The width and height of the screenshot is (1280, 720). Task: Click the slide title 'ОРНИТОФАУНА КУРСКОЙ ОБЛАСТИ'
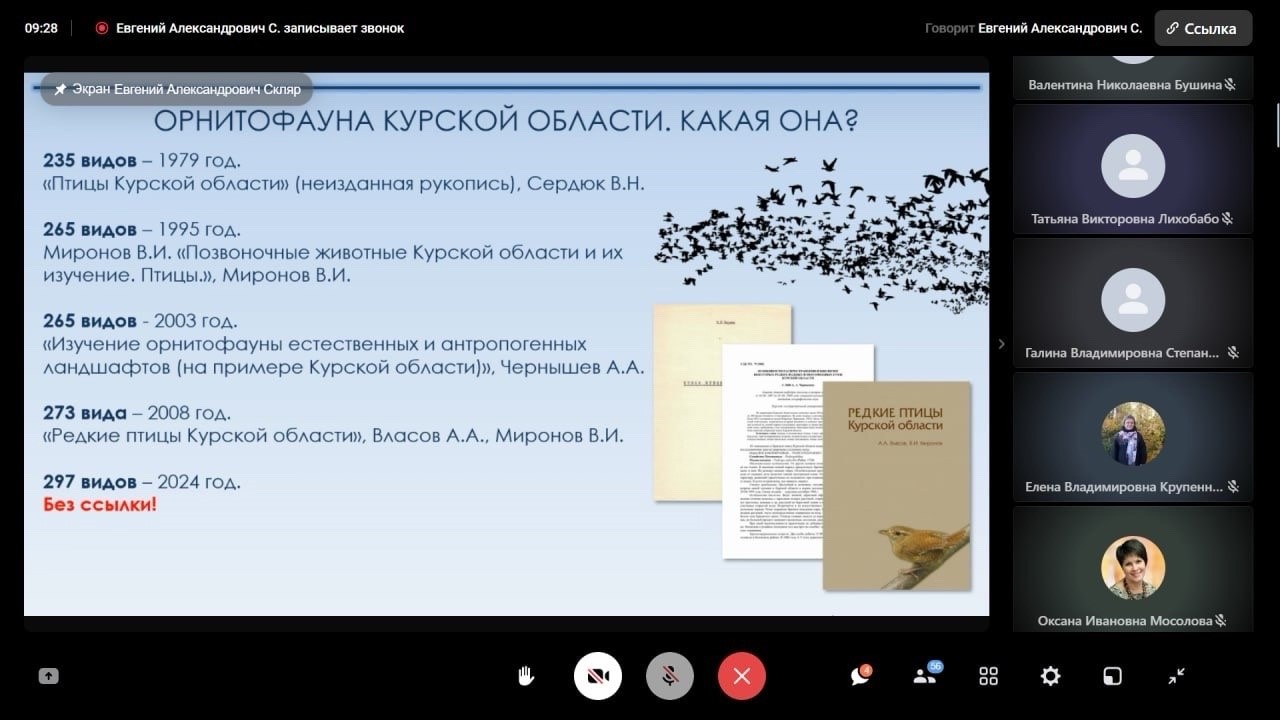coord(411,122)
